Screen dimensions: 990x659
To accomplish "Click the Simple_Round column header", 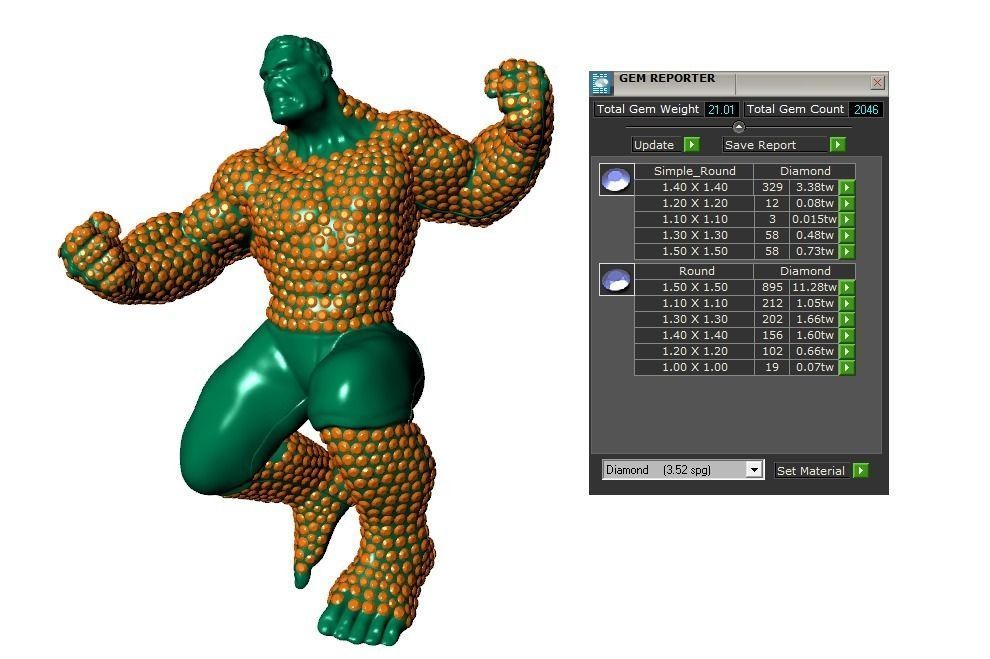I will [695, 171].
